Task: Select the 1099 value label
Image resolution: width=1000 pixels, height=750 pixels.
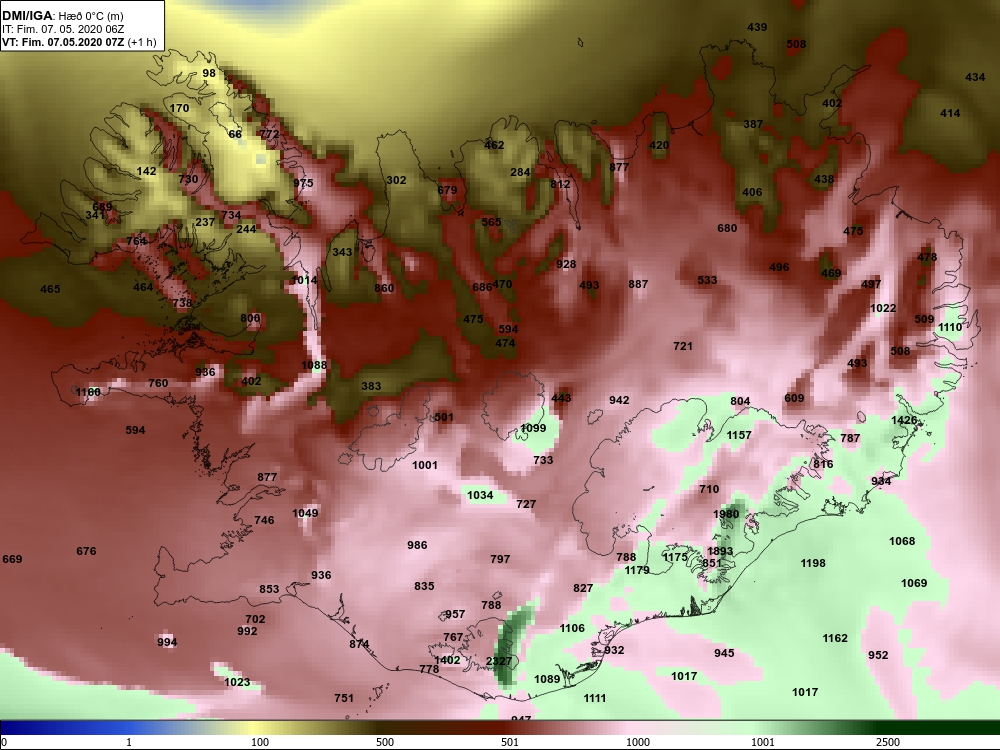Action: [x=534, y=428]
